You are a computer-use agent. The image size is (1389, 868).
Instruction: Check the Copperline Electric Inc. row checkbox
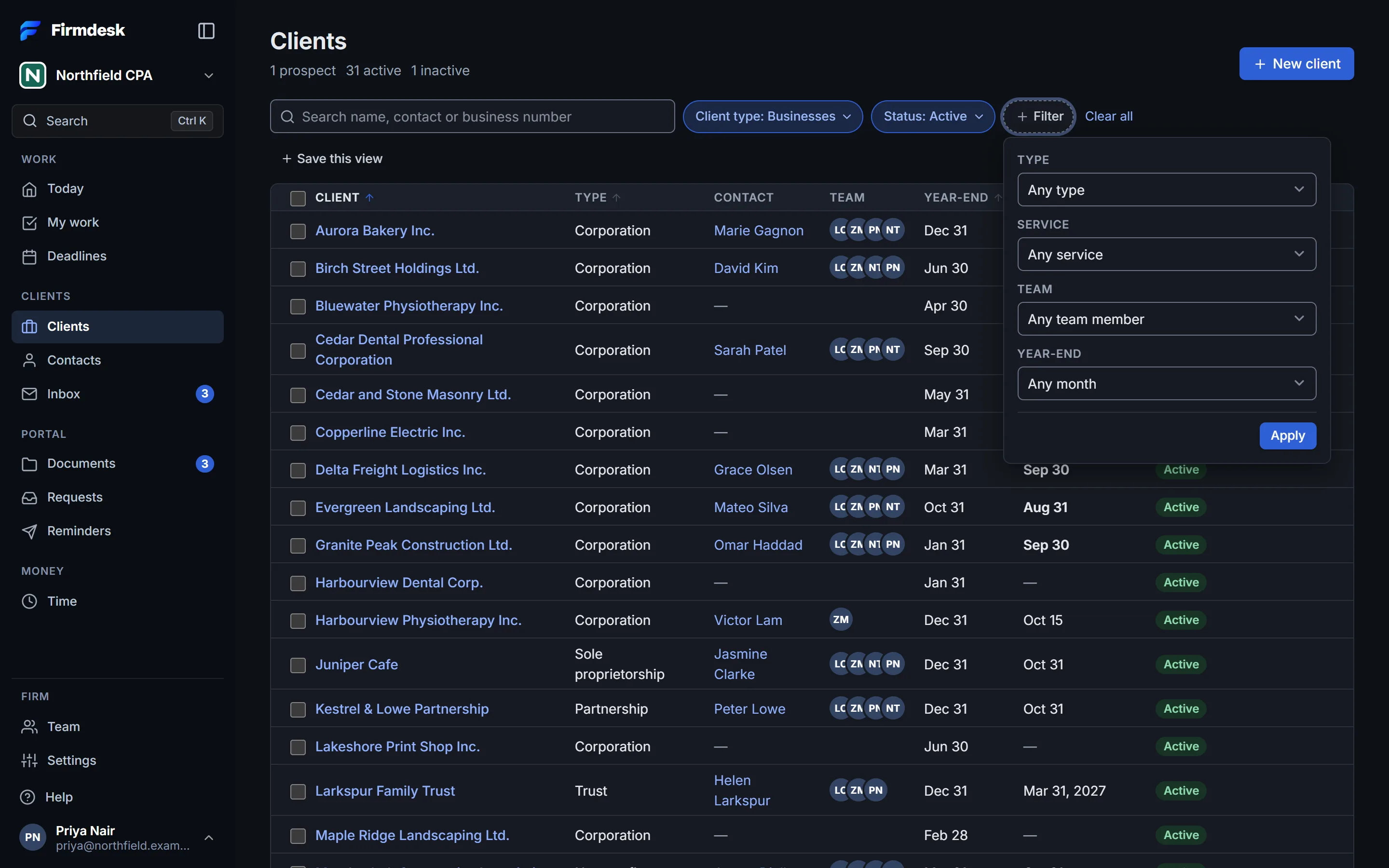[x=298, y=433]
